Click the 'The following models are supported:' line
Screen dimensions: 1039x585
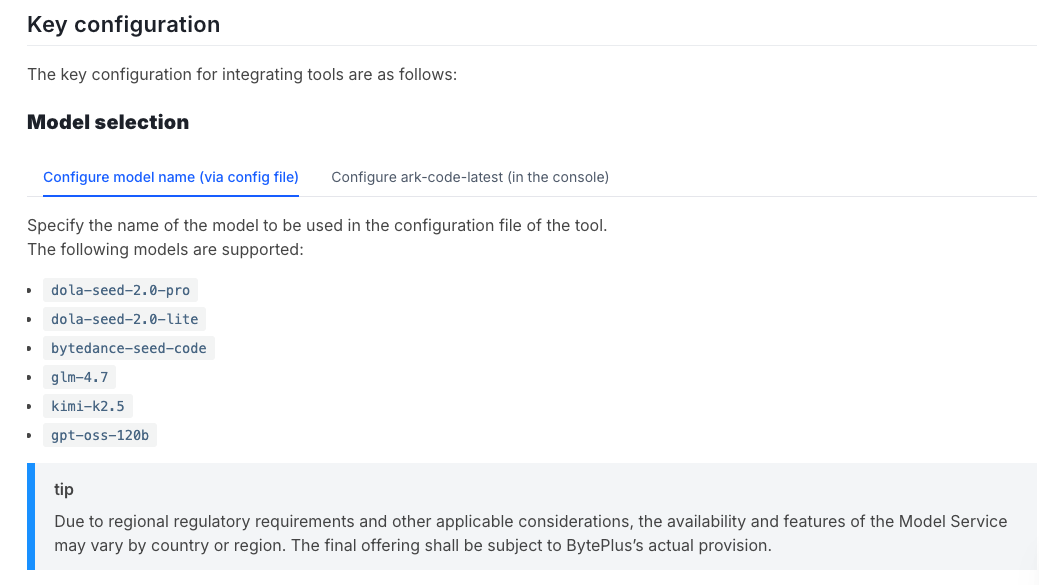165,250
